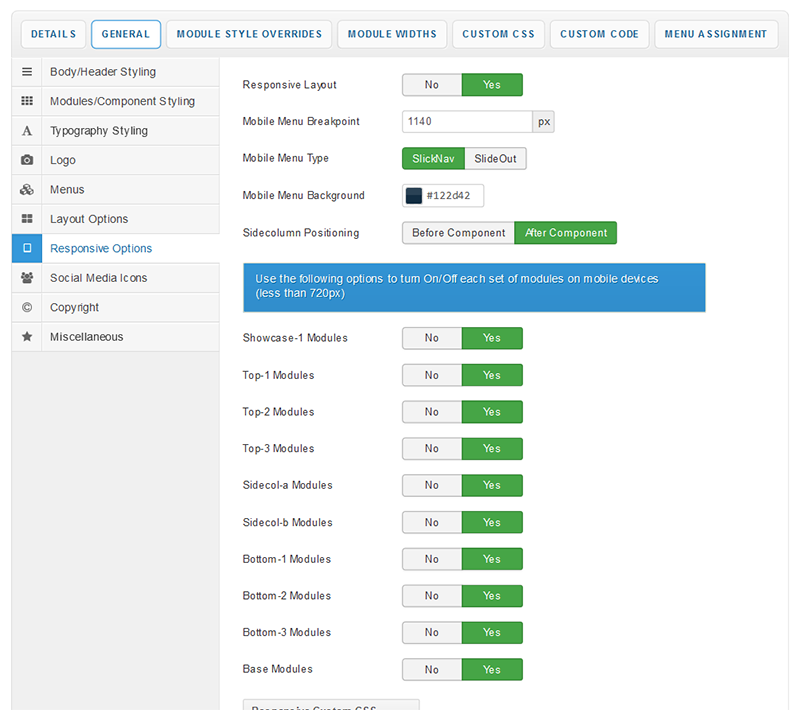
Task: Click the Typography Styling letter icon
Action: (27, 131)
